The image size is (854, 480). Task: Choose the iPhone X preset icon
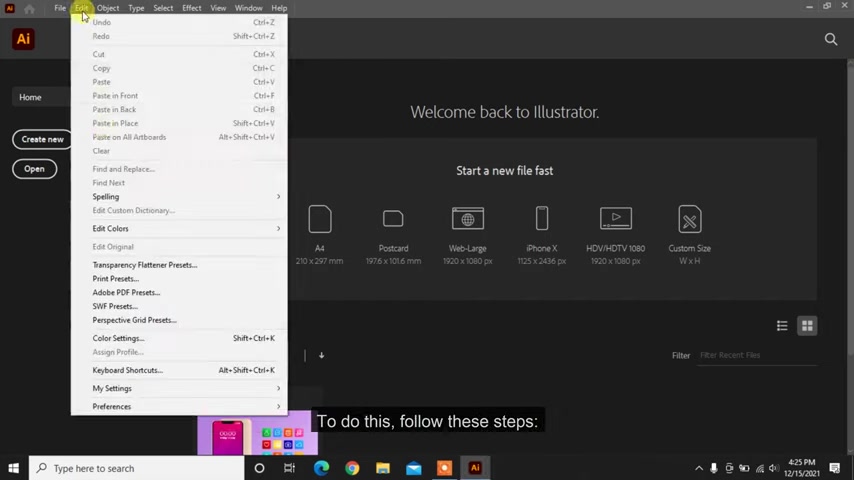tap(541, 218)
